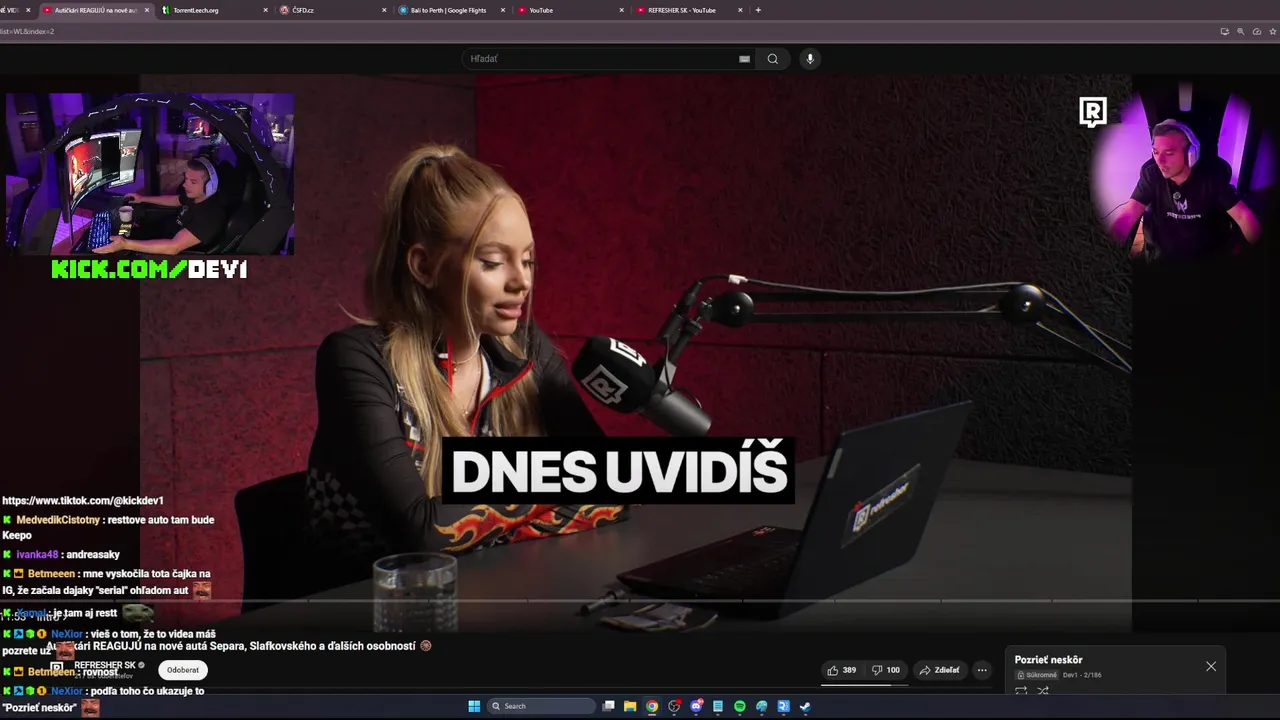
Task: Close the TorrentLeech.org tab
Action: click(x=265, y=10)
